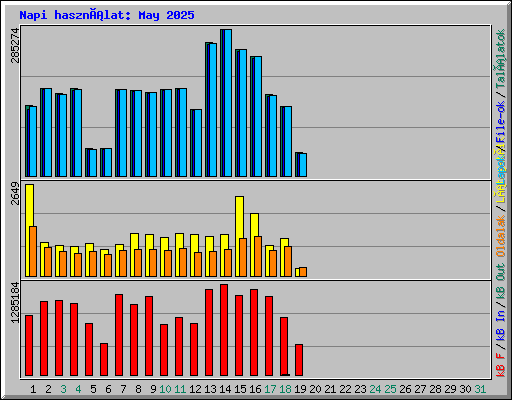This screenshot has width=512, height=400.
Task: Select day label 19 on the axis
Action: coord(300,389)
